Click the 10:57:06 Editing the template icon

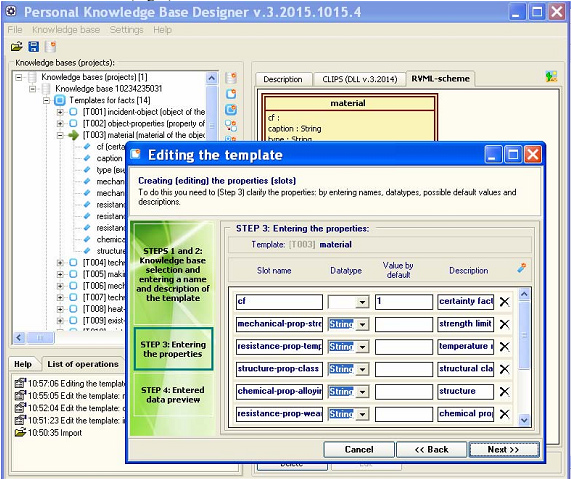click(20, 383)
